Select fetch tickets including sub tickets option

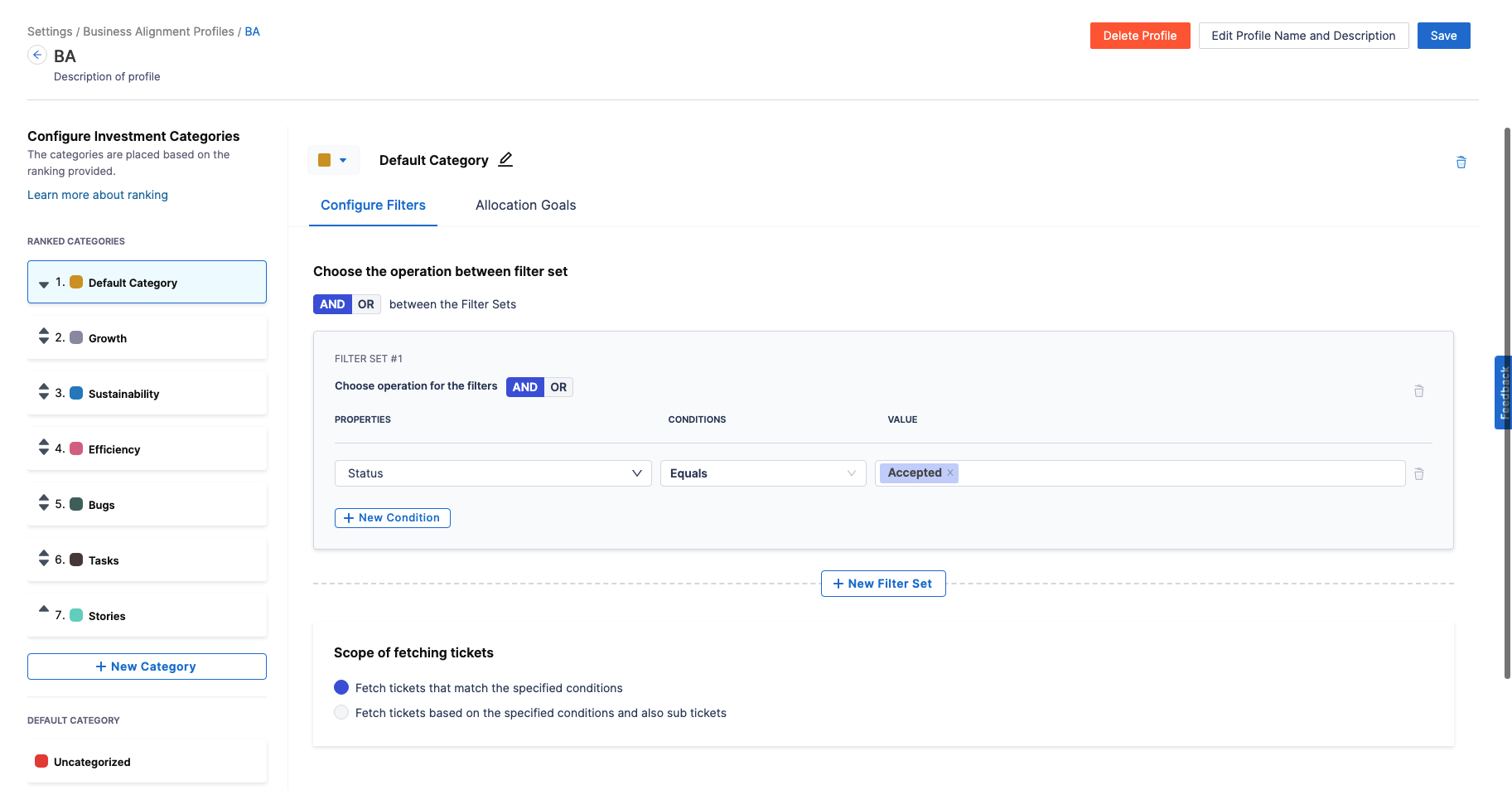click(341, 712)
